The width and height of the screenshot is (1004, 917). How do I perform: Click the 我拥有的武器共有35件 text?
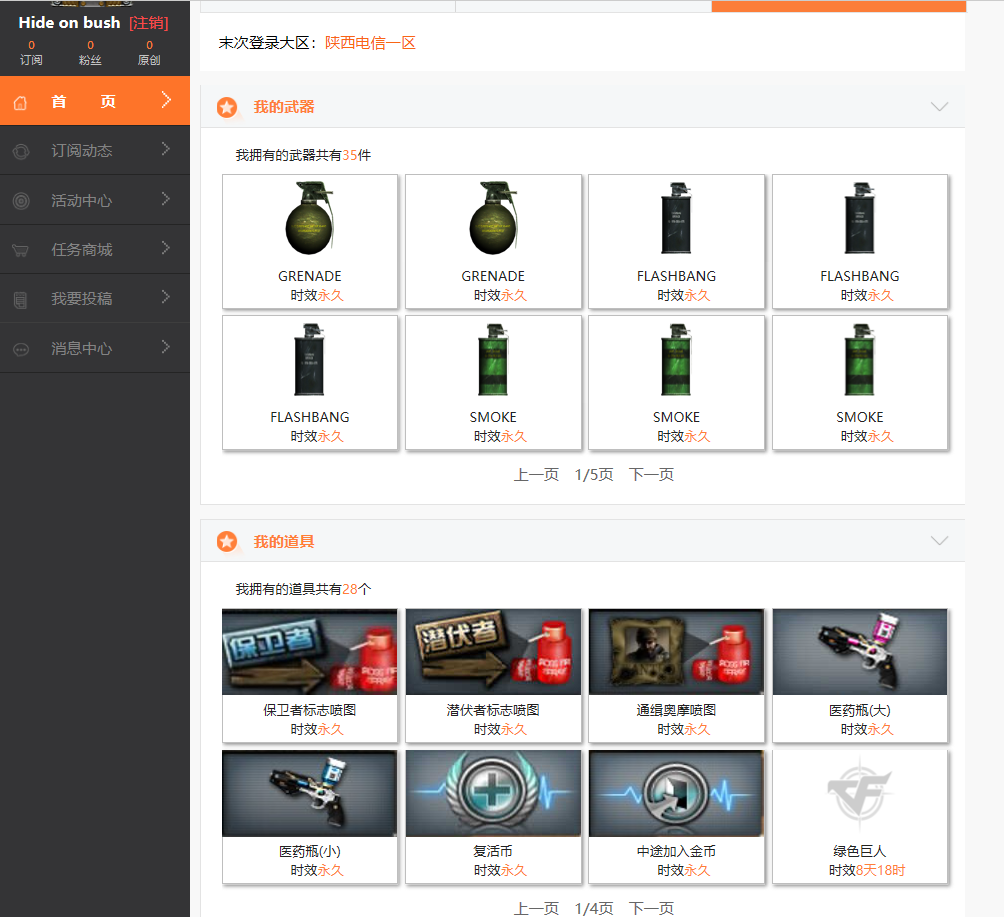pyautogui.click(x=303, y=155)
